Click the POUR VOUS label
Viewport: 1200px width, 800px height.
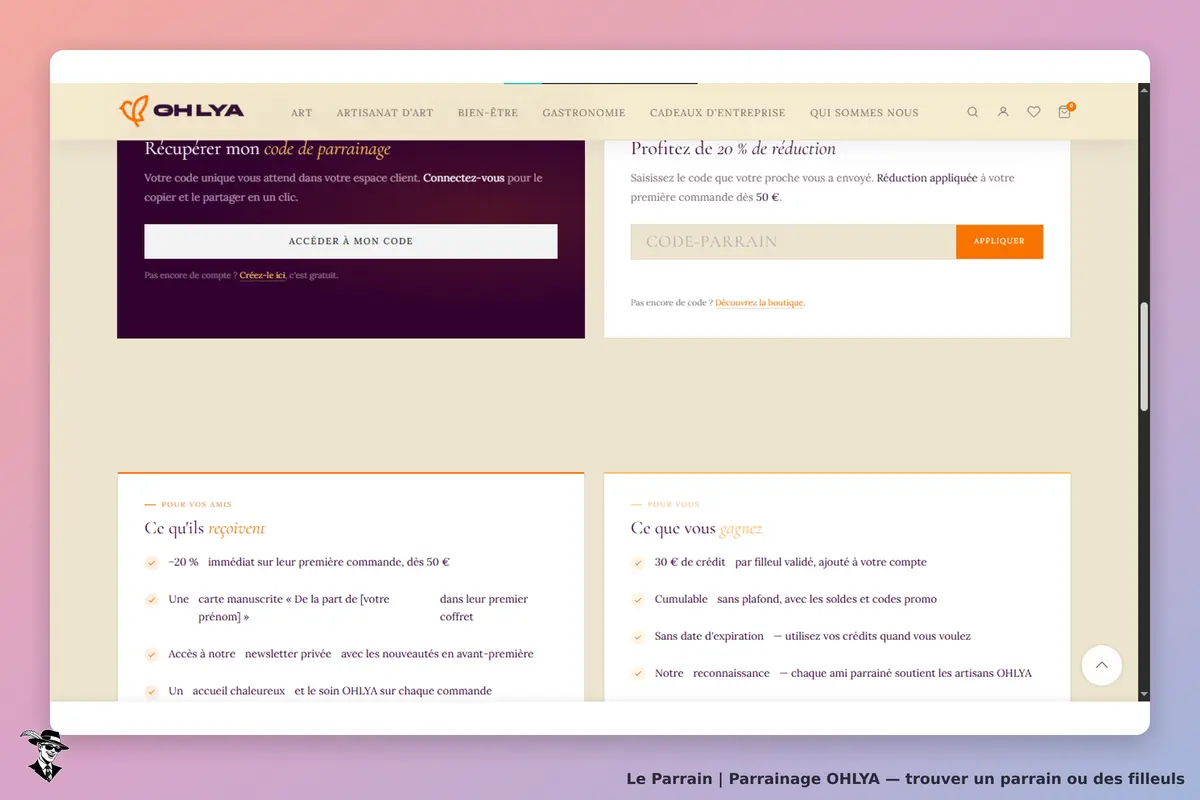(673, 505)
